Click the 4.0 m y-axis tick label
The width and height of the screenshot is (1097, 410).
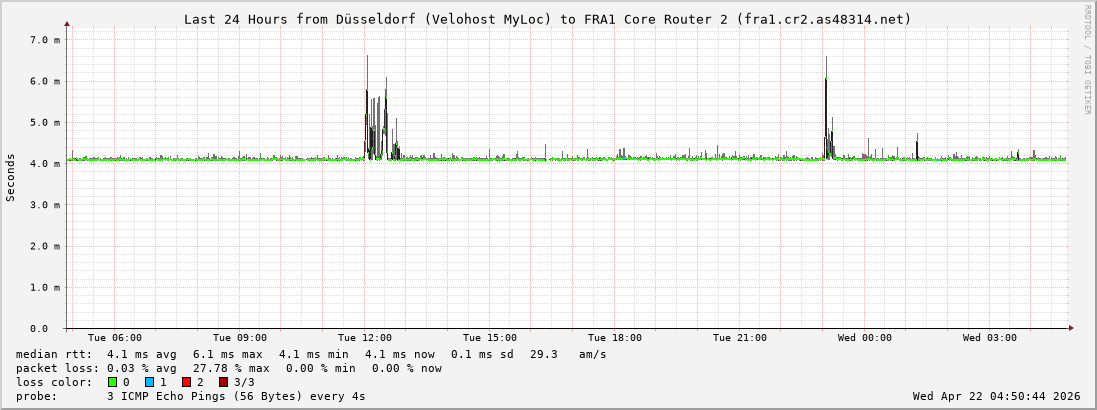46,163
